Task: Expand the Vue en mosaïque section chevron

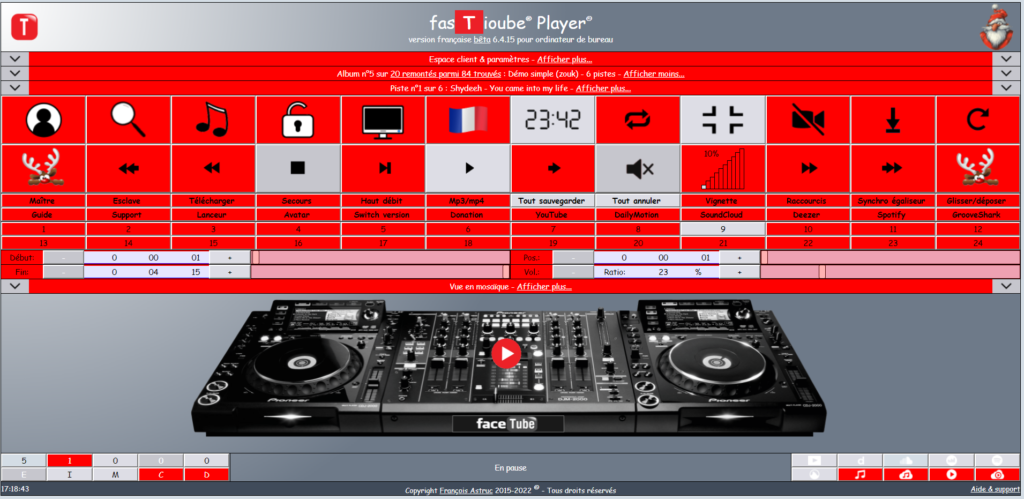Action: [14, 286]
